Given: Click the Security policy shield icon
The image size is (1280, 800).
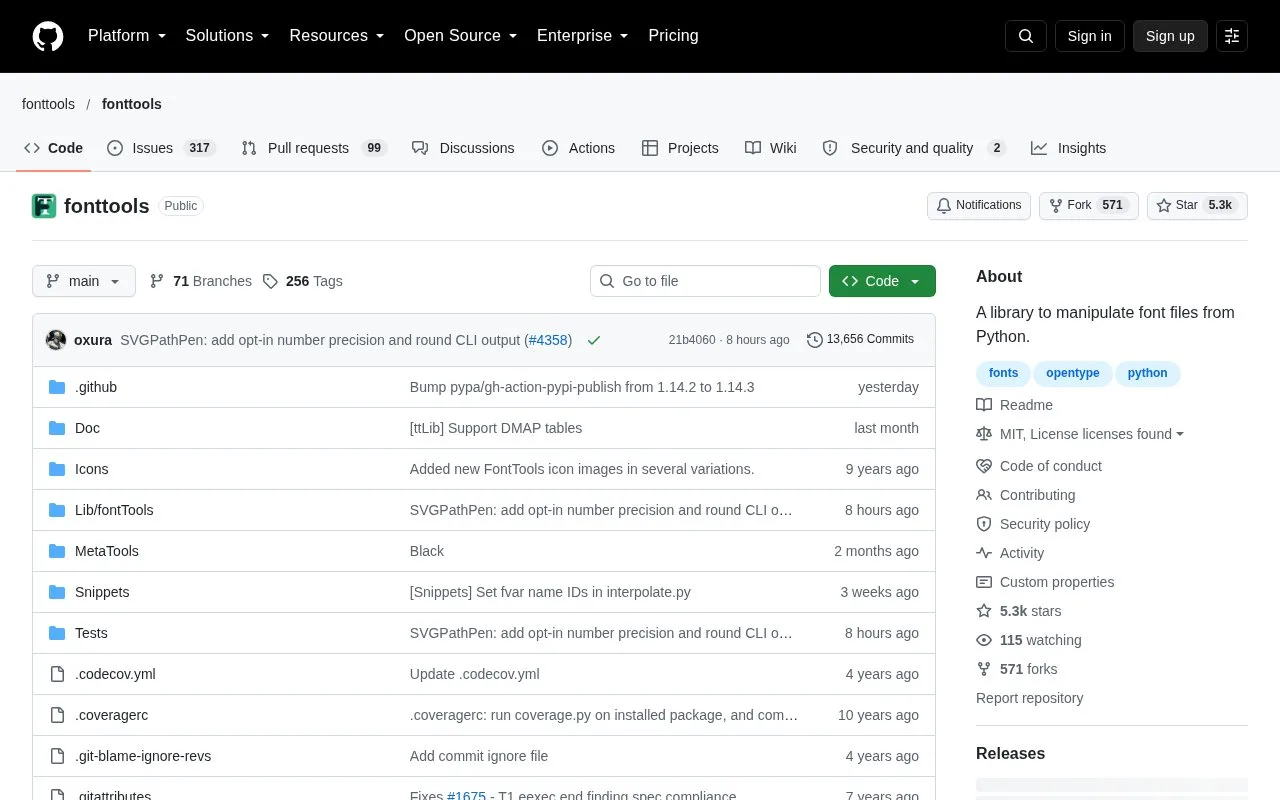Looking at the screenshot, I should pyautogui.click(x=984, y=524).
